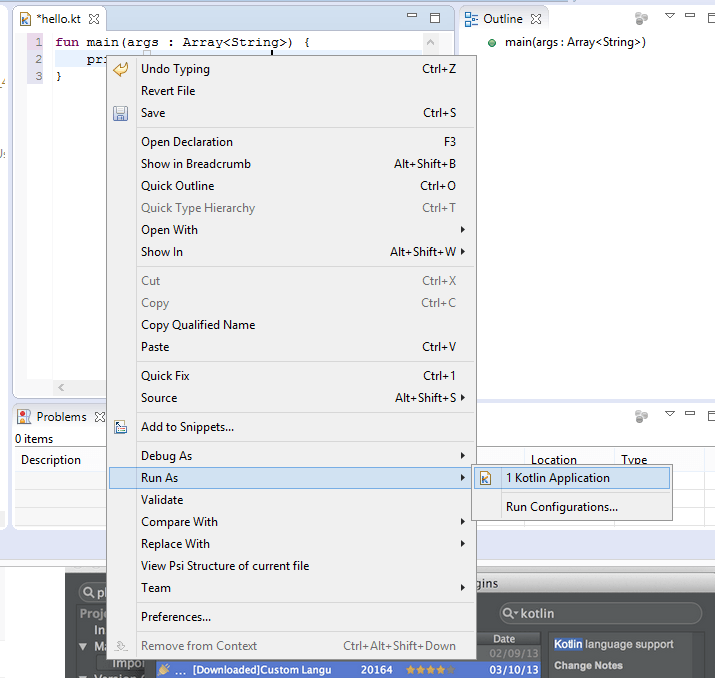Click the Add to Snippets icon
The width and height of the screenshot is (715, 678).
[x=121, y=427]
